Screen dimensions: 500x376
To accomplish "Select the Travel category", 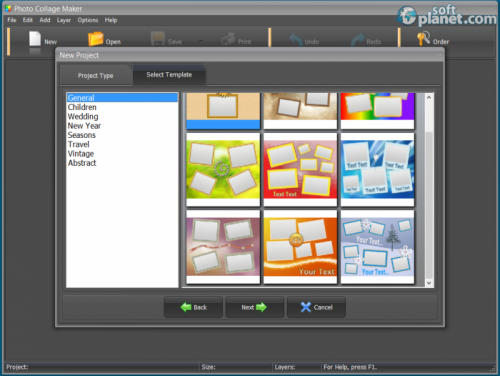I will 122,144.
